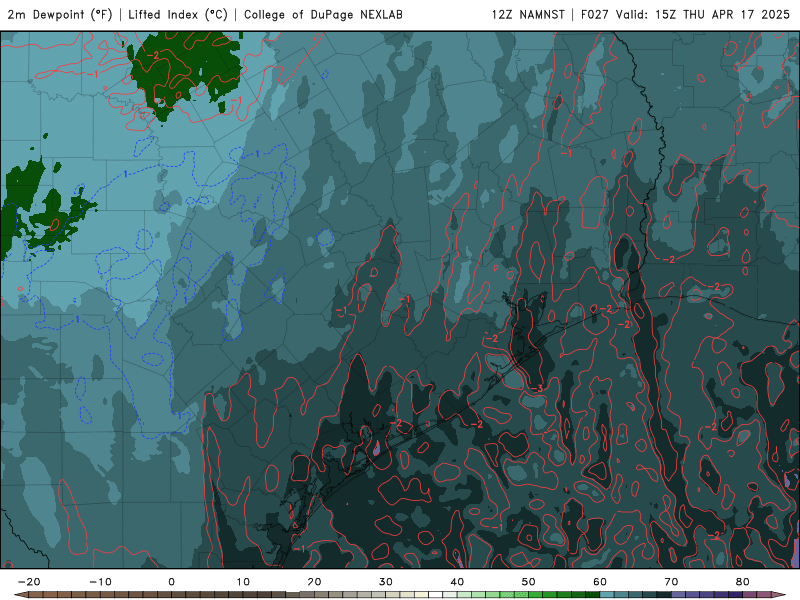Click the '2m Dewpoint (°F)' title text
The width and height of the screenshot is (800, 600).
pyautogui.click(x=60, y=15)
